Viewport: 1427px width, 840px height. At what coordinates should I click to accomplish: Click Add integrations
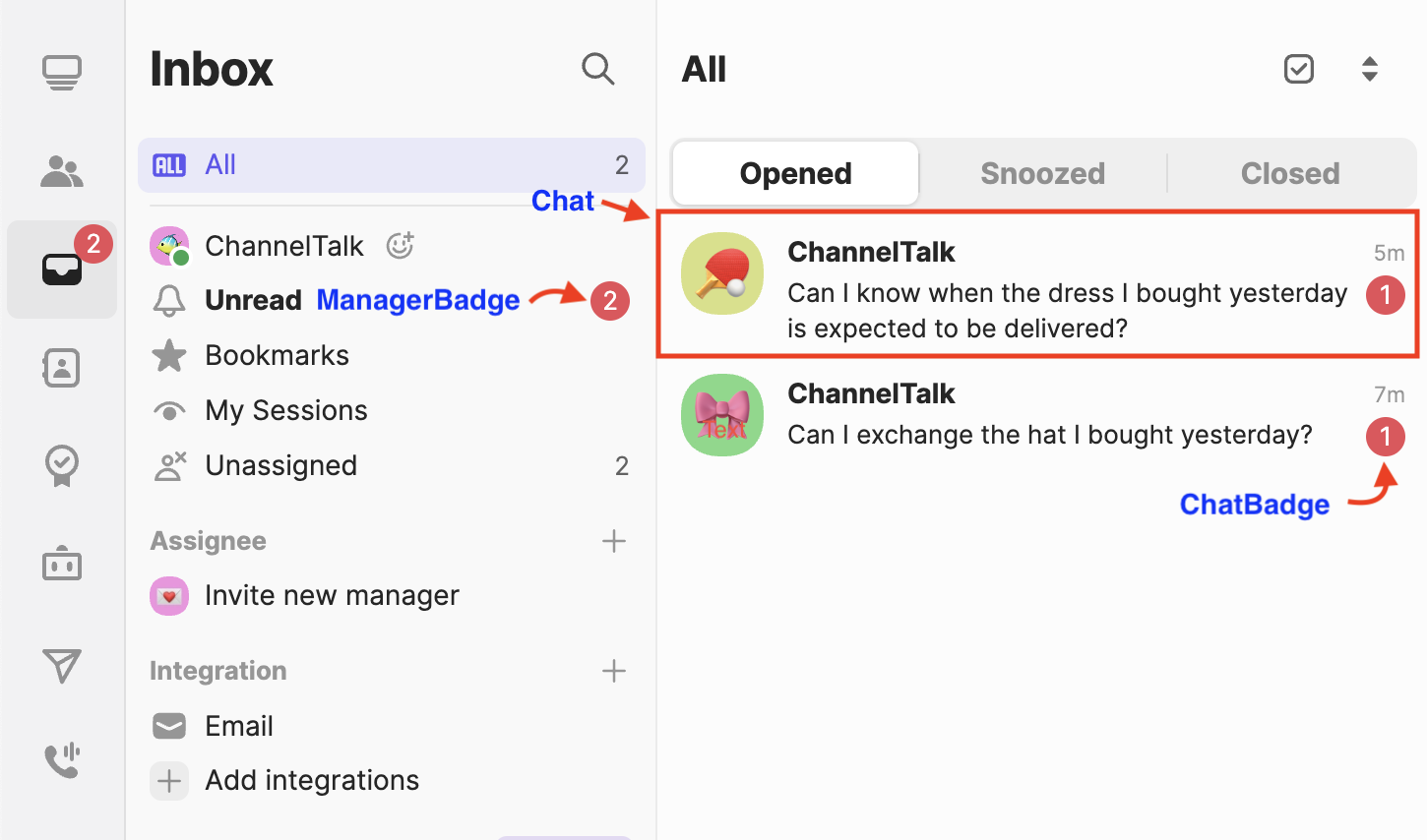coord(392,781)
